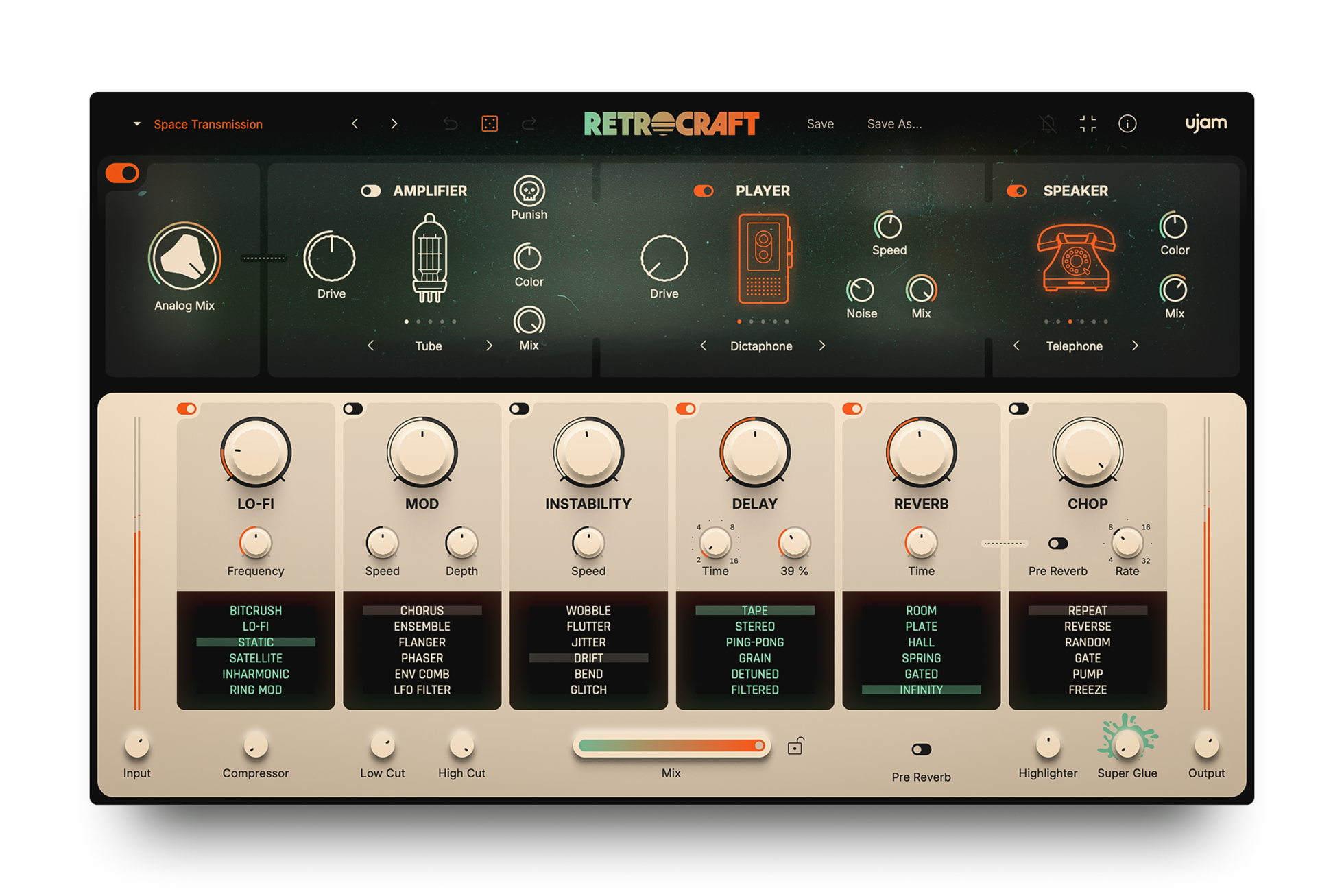This screenshot has height=896, width=1344.
Task: Click the Speaker Color knob
Action: (x=1174, y=226)
